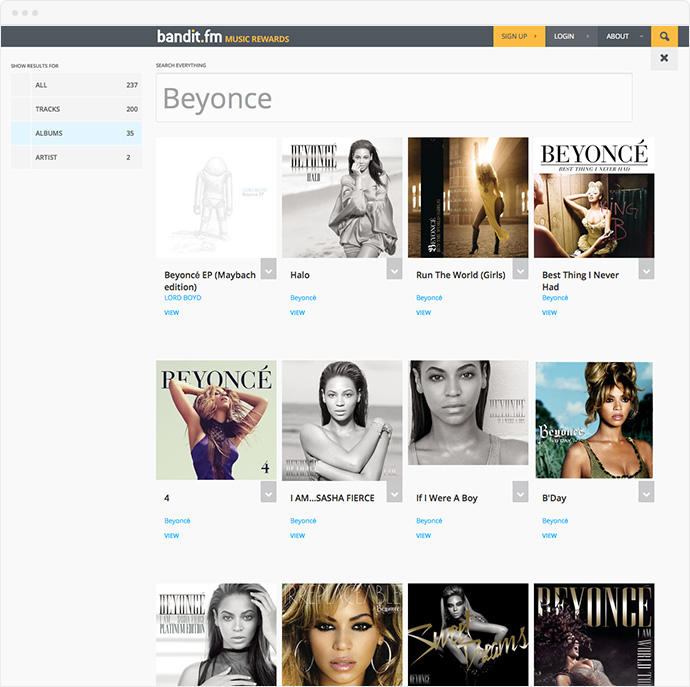Click the LORD BOYD artist link
690x687 pixels.
[x=183, y=298]
